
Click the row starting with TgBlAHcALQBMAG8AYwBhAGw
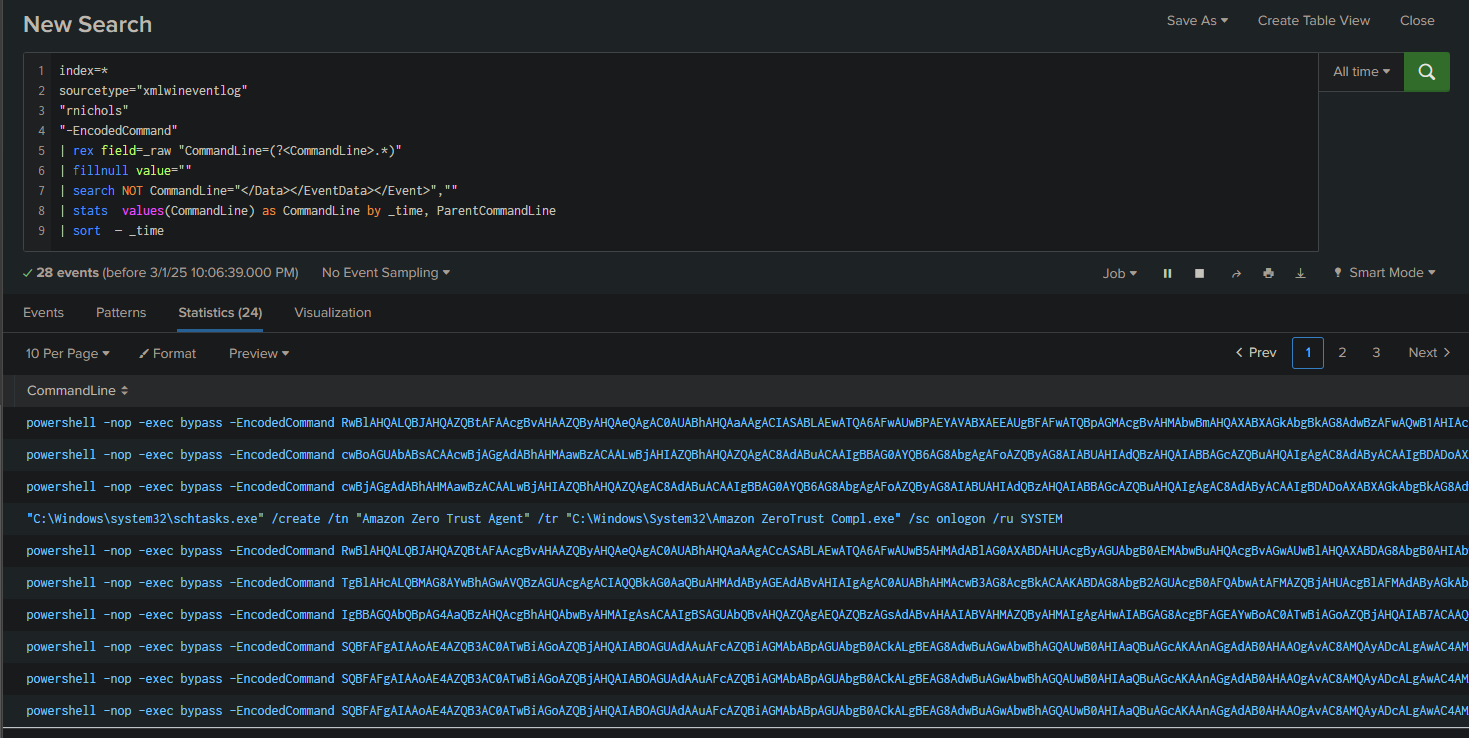coord(734,583)
